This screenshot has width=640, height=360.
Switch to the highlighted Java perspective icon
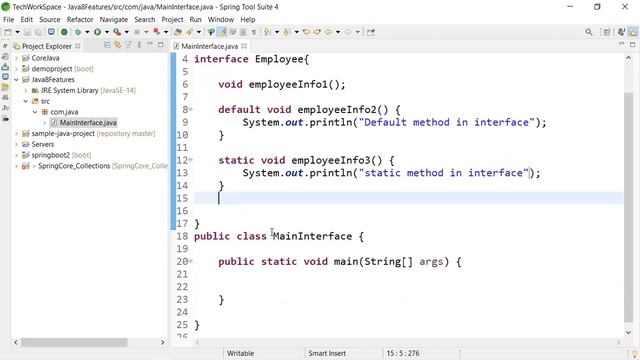pos(633,32)
